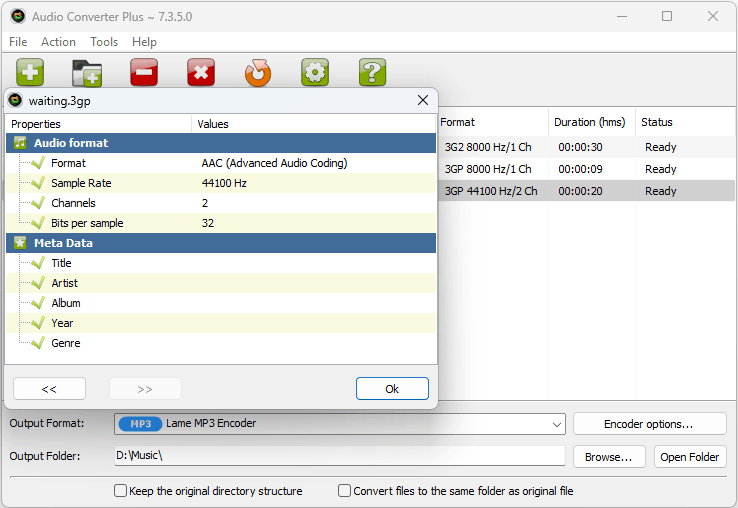Open the Tools menu
This screenshot has width=738, height=508.
coord(104,42)
